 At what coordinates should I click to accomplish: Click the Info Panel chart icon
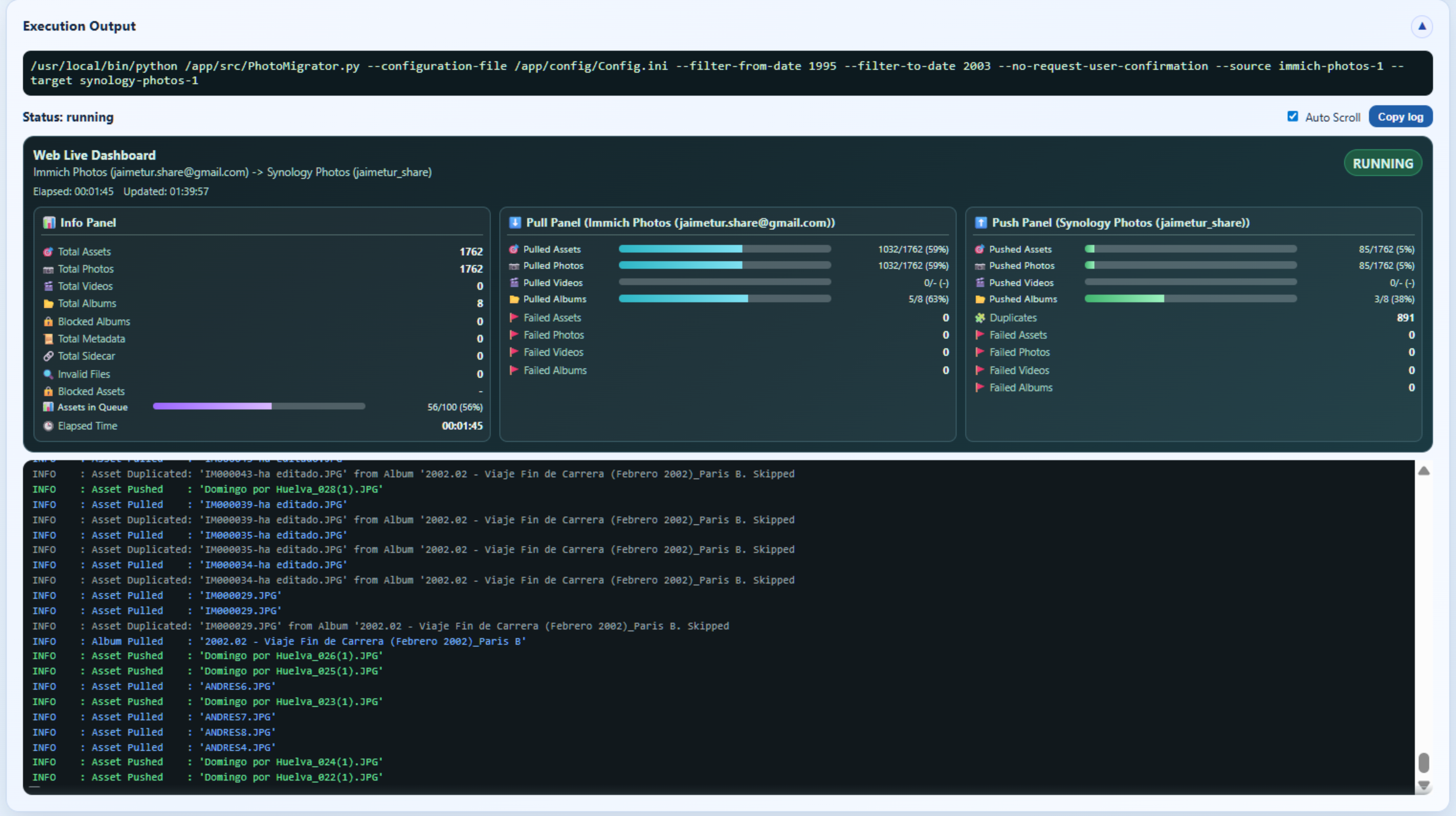(x=49, y=222)
